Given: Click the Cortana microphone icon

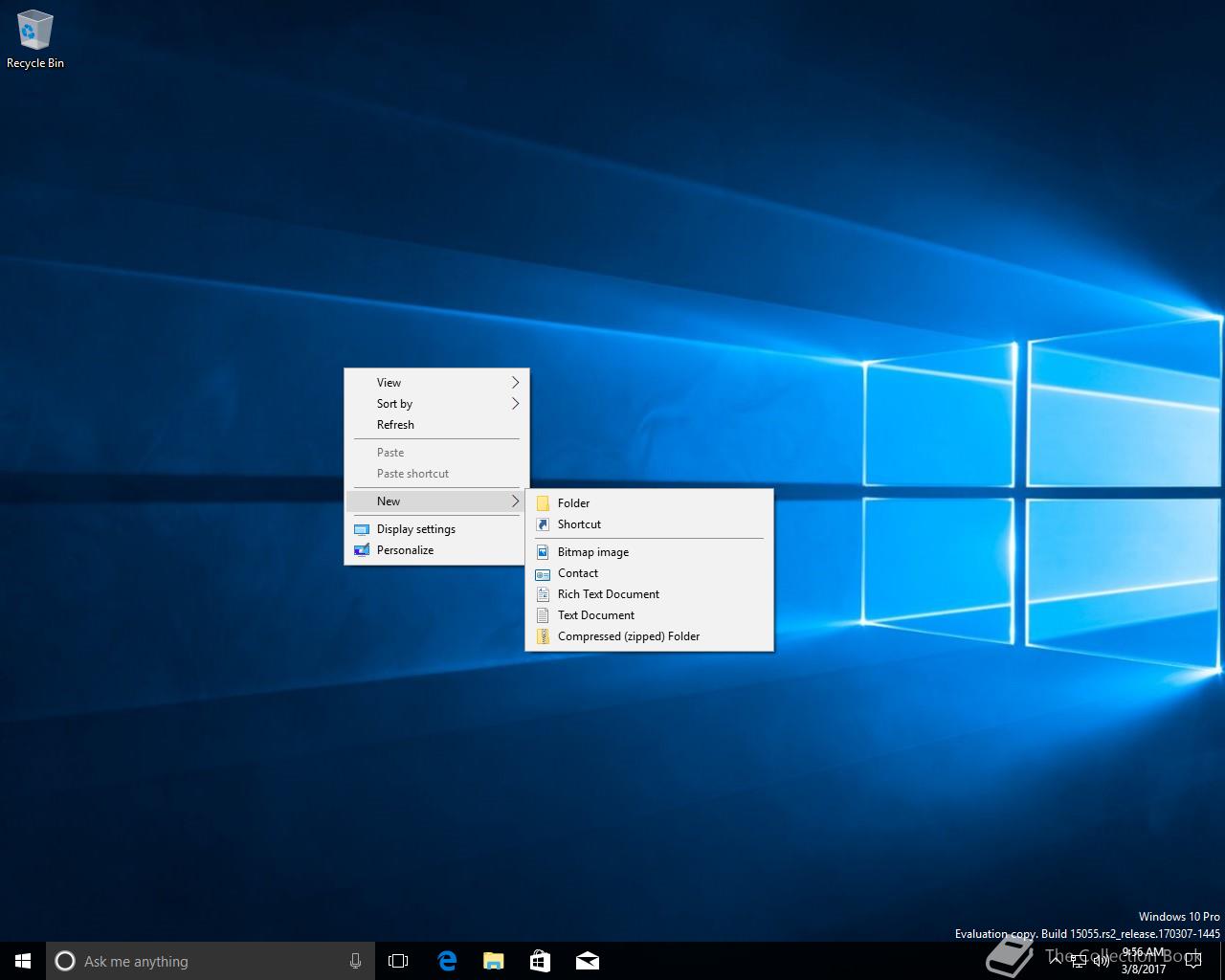Looking at the screenshot, I should (x=355, y=961).
